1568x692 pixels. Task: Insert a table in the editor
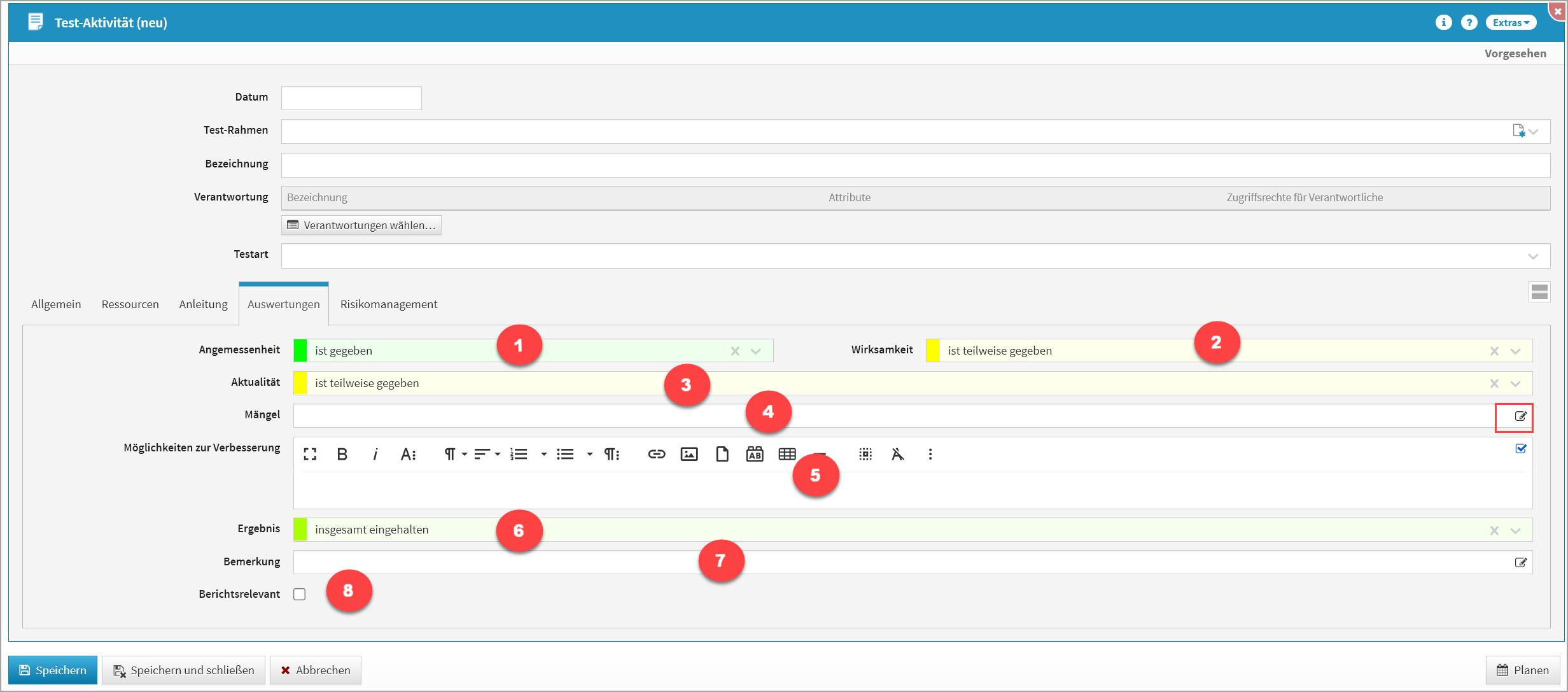[787, 454]
